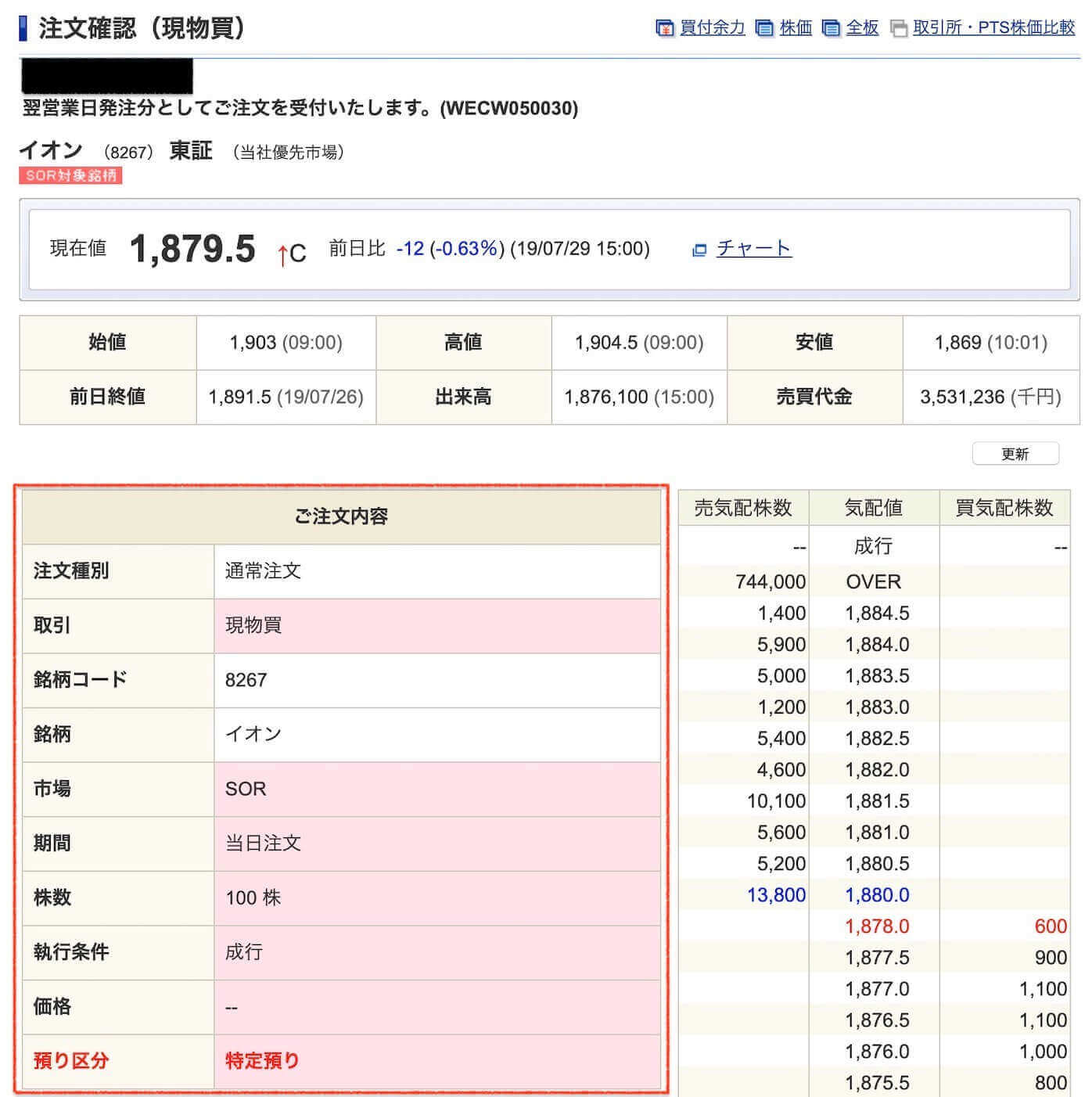Open the 株価 link

coord(796,27)
